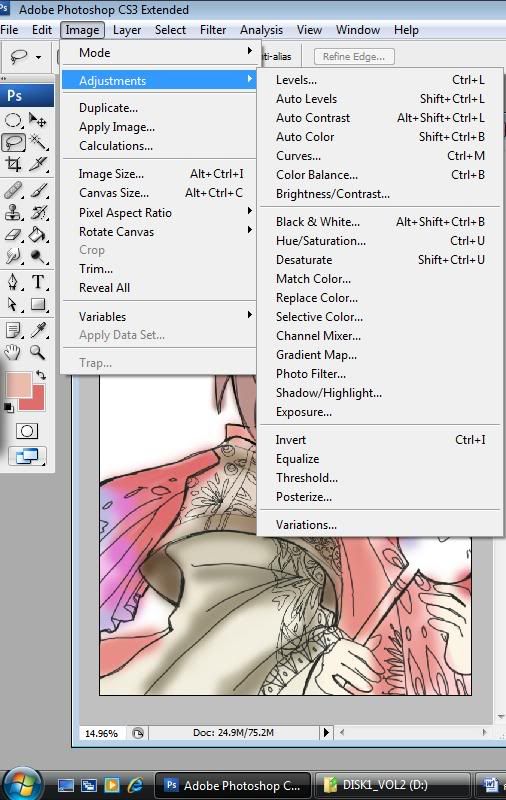This screenshot has width=506, height=800.
Task: Toggle Quick Mask mode
Action: point(27,431)
